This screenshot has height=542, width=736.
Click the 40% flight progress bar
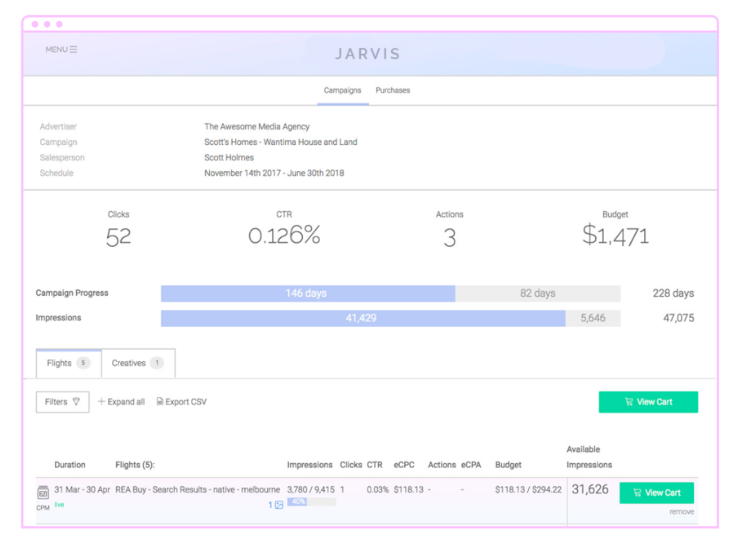(311, 502)
